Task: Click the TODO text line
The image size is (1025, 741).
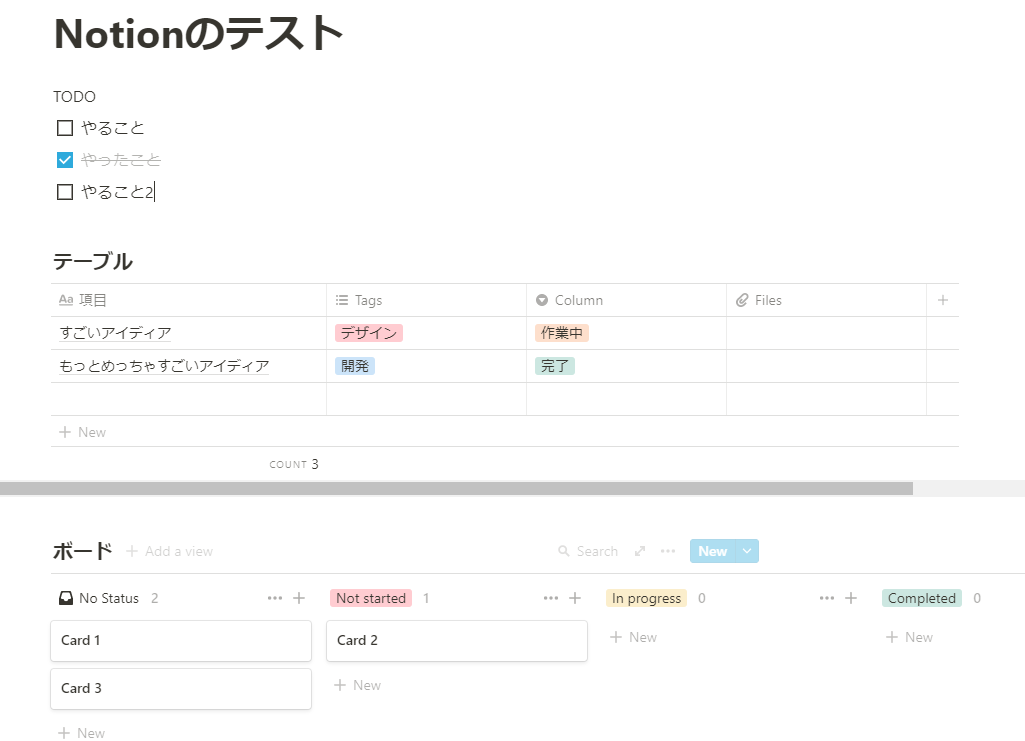Action: click(75, 97)
